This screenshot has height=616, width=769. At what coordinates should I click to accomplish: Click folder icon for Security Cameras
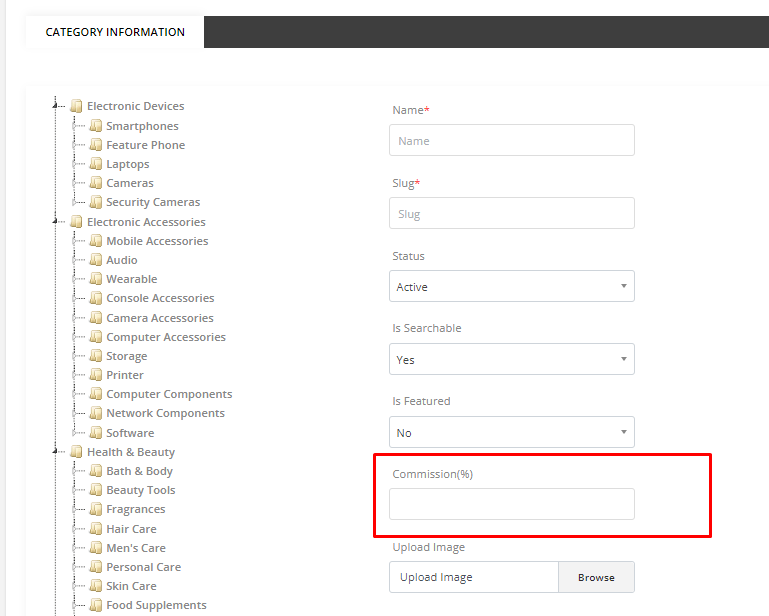click(96, 202)
